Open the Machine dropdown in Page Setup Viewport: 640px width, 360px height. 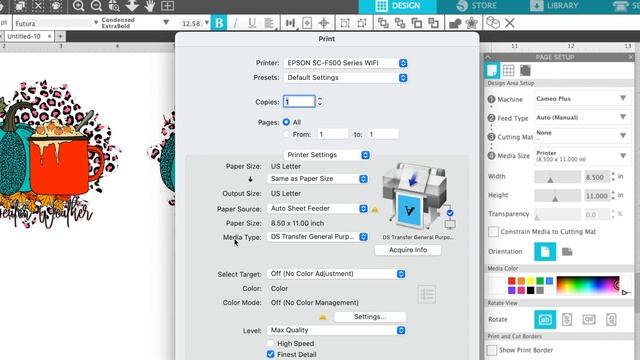tap(582, 99)
